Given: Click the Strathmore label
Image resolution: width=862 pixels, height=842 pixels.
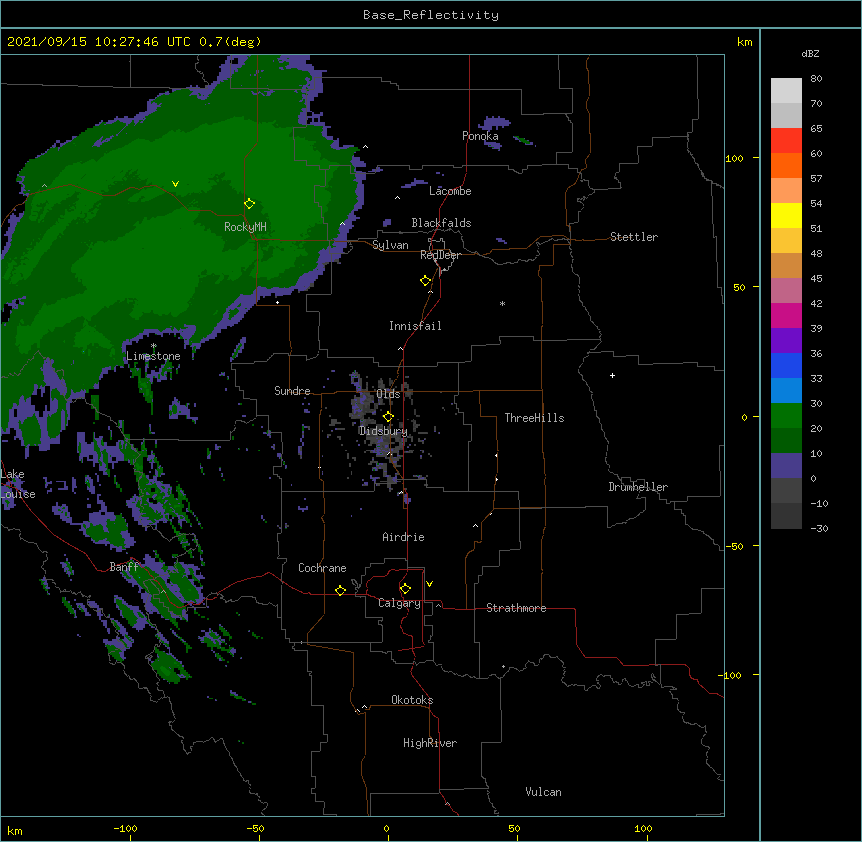Looking at the screenshot, I should [516, 608].
